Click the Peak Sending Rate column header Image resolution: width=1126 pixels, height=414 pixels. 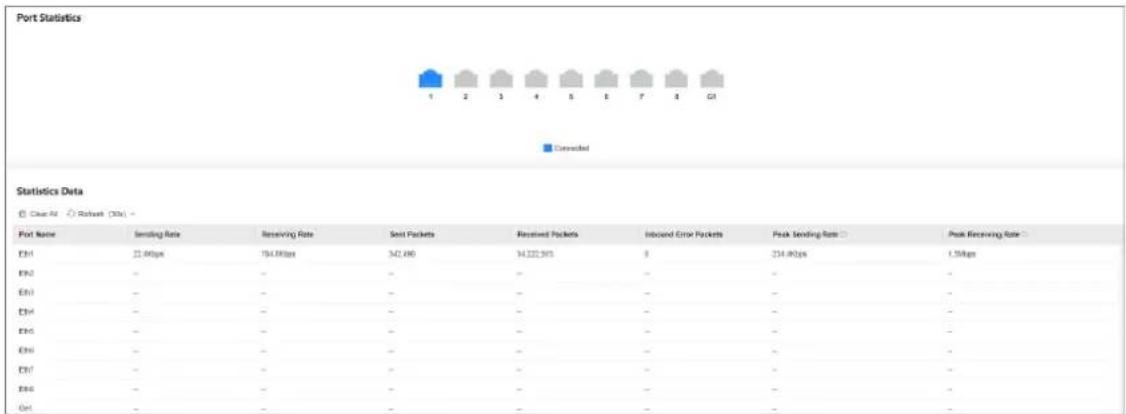click(806, 235)
